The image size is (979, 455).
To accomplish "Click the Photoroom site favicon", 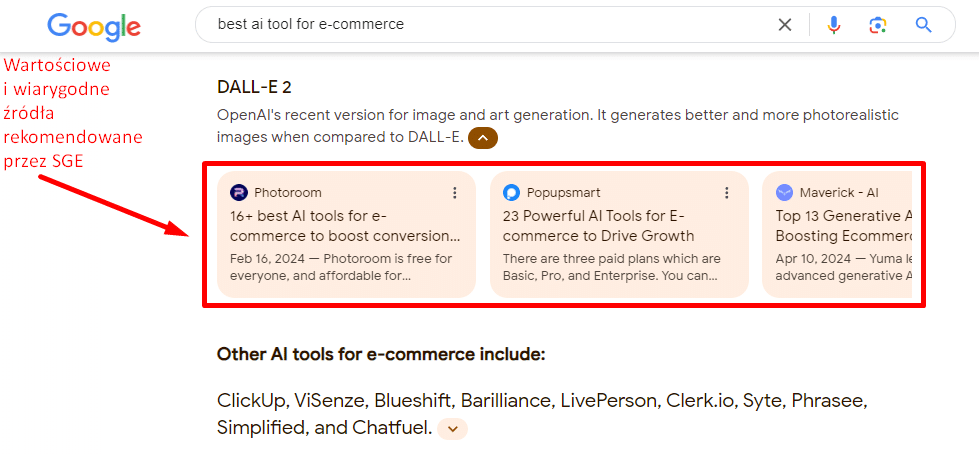I will click(238, 193).
